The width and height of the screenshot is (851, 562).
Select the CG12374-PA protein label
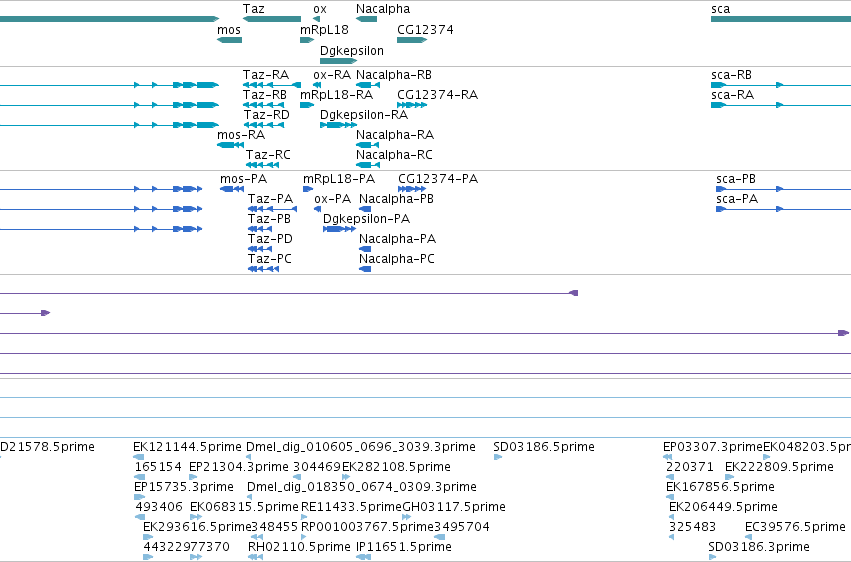click(x=438, y=179)
